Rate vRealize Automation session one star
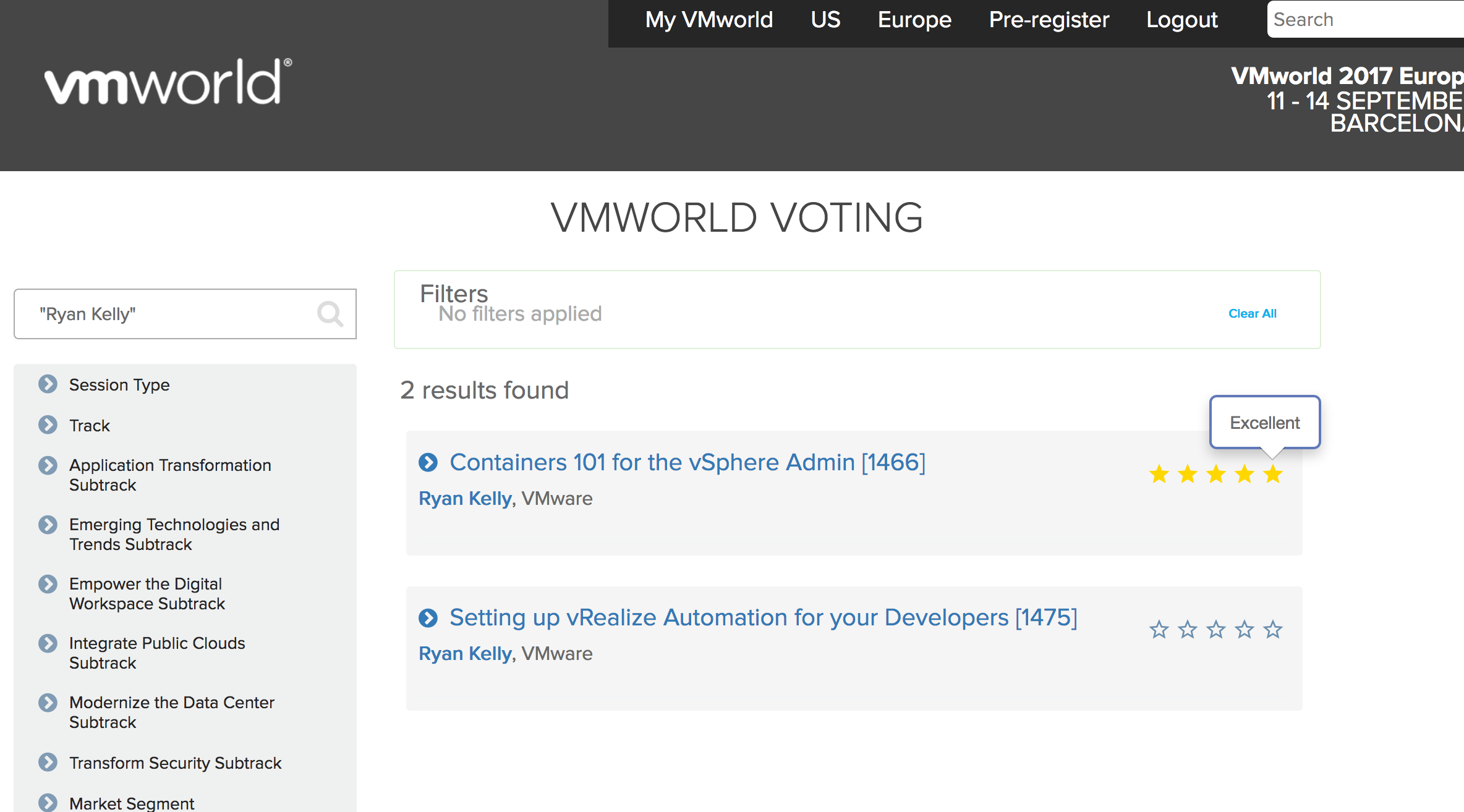 pyautogui.click(x=1159, y=630)
